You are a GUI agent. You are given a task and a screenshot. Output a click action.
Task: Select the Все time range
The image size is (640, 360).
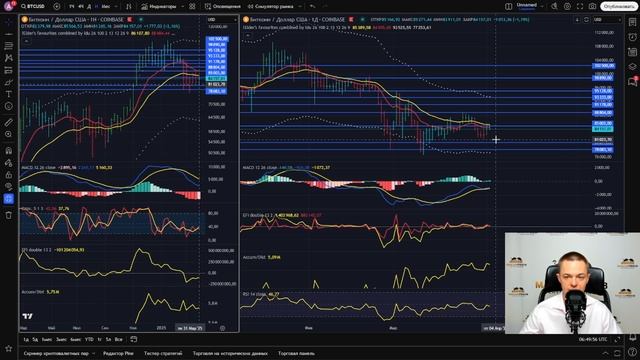coord(118,340)
